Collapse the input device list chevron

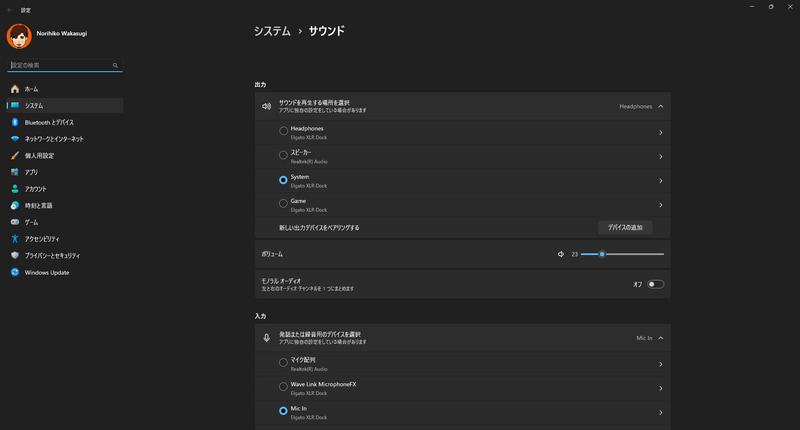(661, 338)
